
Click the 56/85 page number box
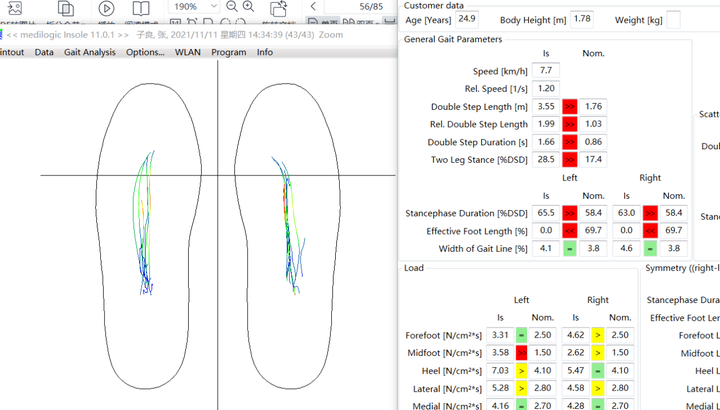click(371, 6)
